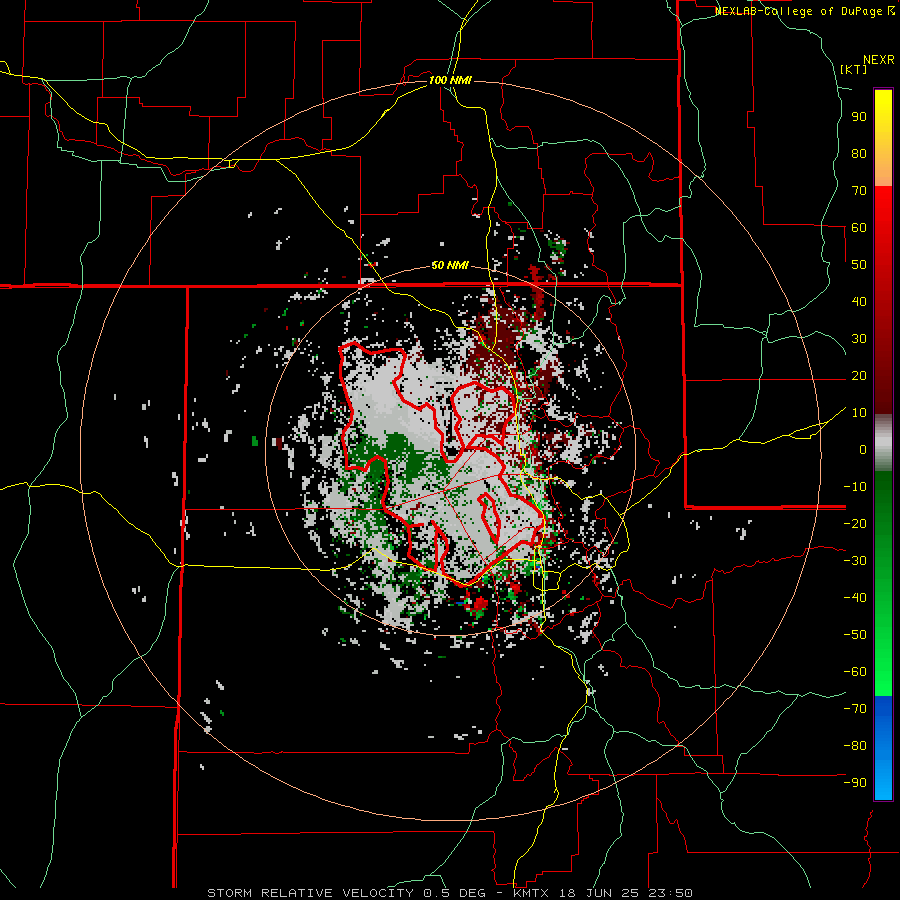Click the -70 value on velocity scale
This screenshot has height=900, width=900.
pos(855,709)
